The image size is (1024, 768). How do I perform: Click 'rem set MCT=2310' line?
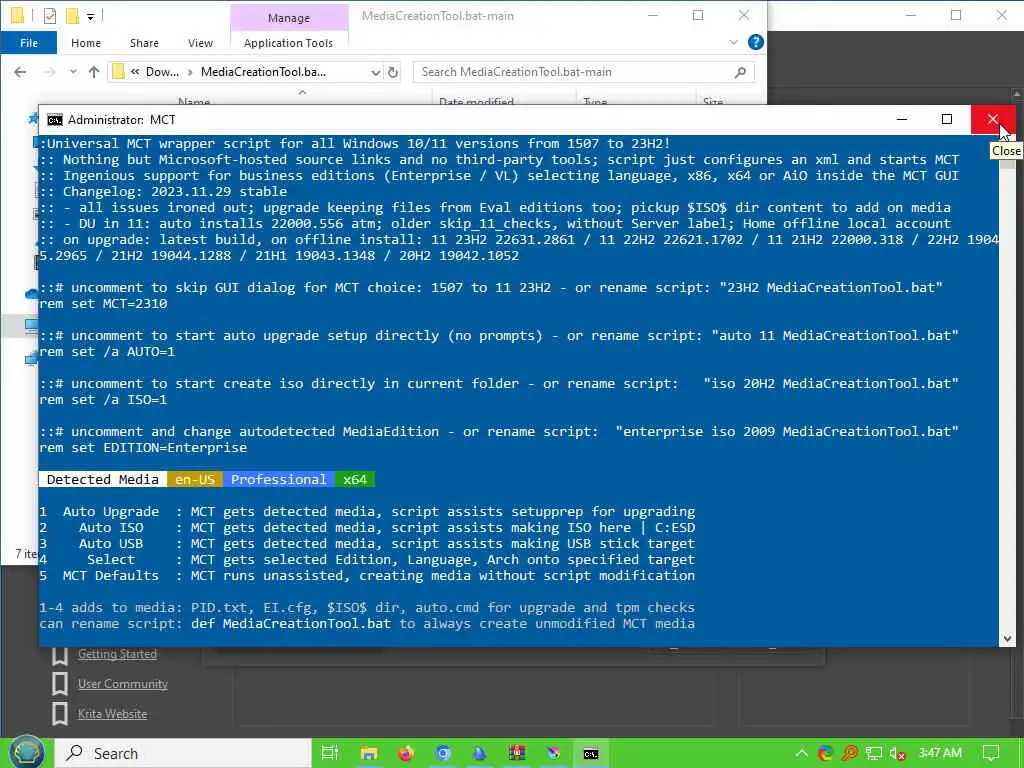(103, 304)
